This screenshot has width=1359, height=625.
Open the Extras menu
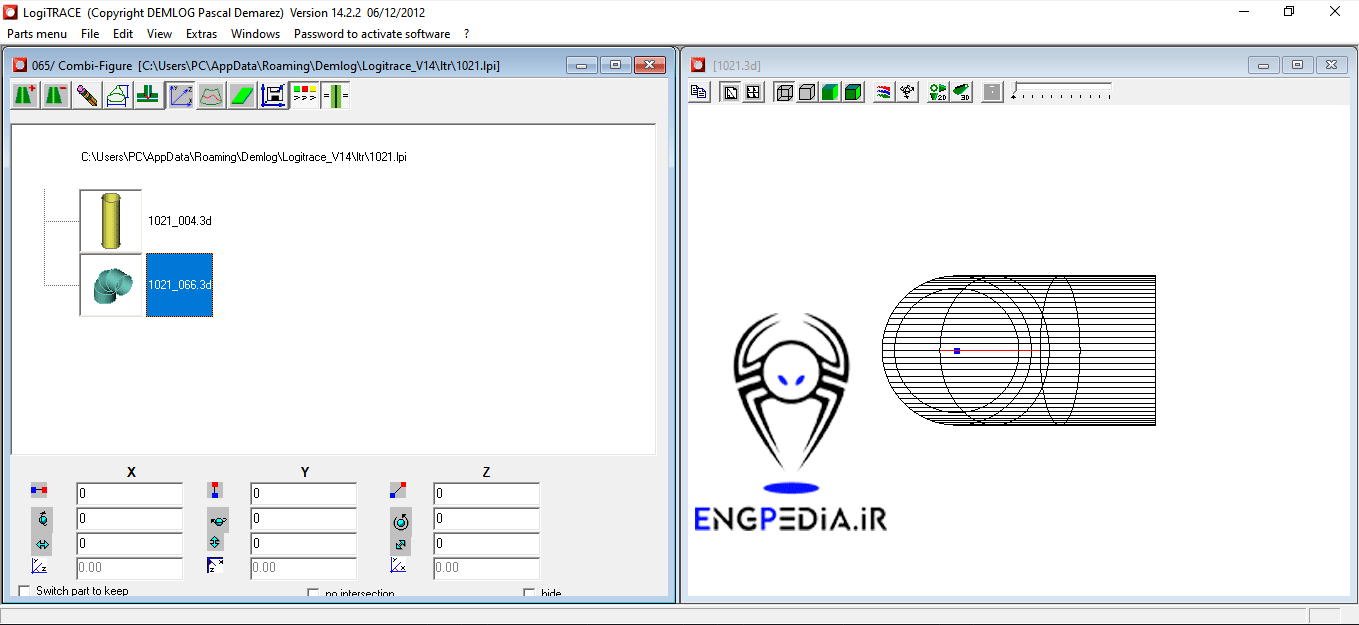coord(201,34)
